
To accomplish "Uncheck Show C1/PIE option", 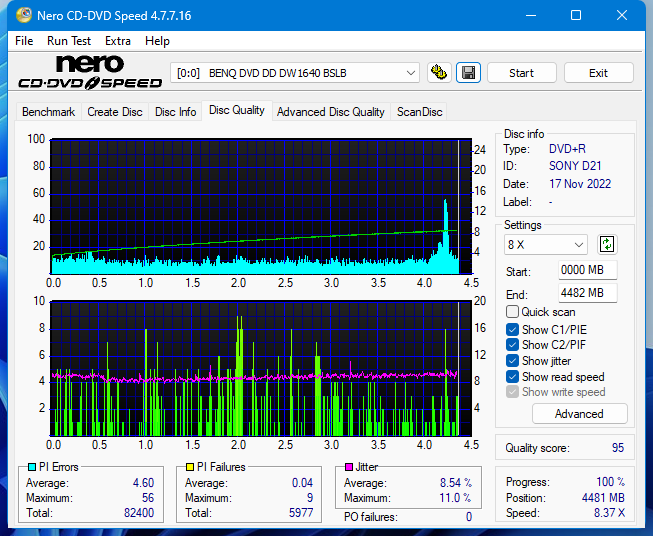I will (512, 330).
